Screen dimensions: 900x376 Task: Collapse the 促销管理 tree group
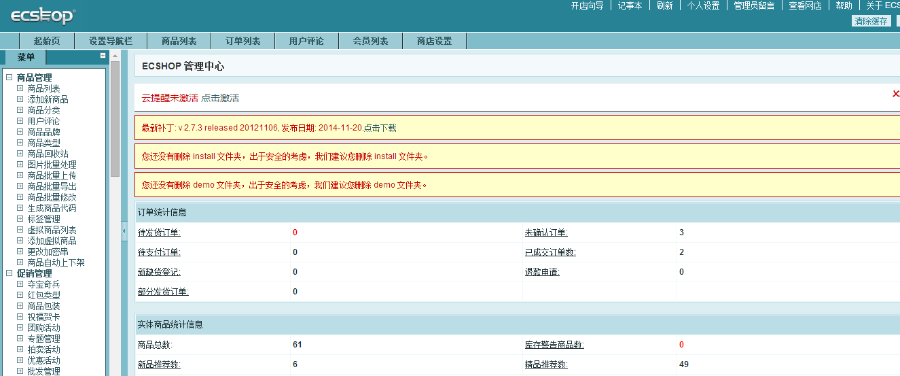click(x=9, y=273)
